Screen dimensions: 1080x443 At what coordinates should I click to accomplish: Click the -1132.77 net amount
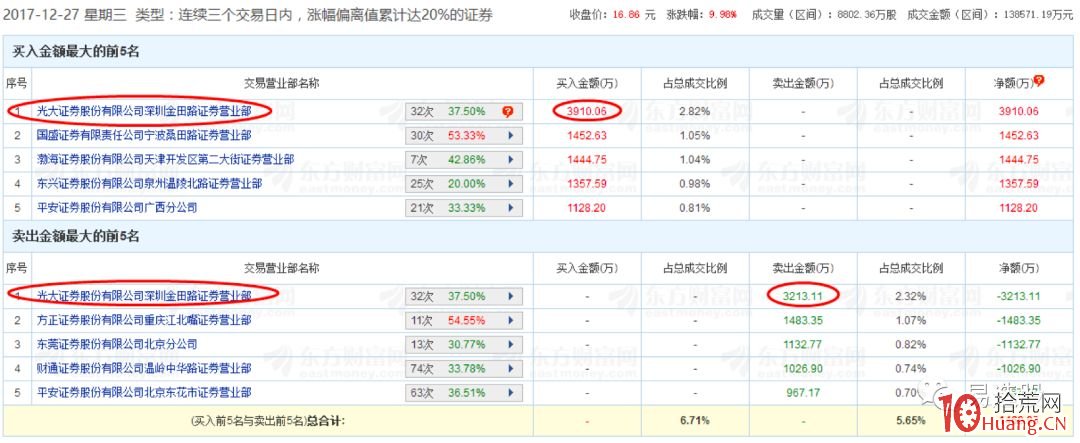point(1017,344)
